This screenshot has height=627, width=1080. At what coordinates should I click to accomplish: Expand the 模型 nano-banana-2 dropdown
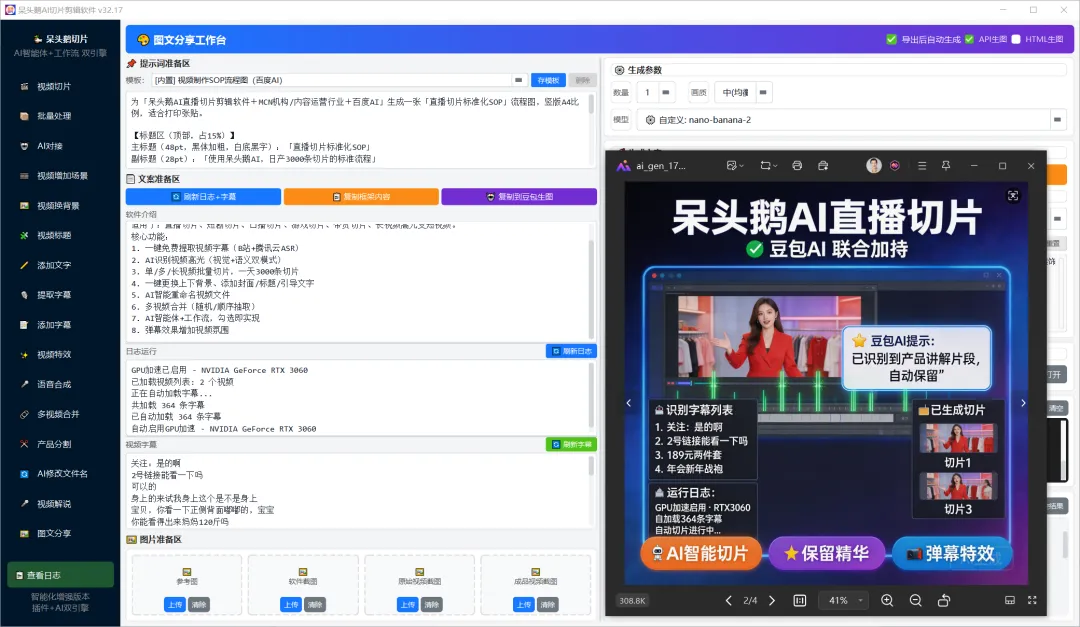pos(1057,120)
